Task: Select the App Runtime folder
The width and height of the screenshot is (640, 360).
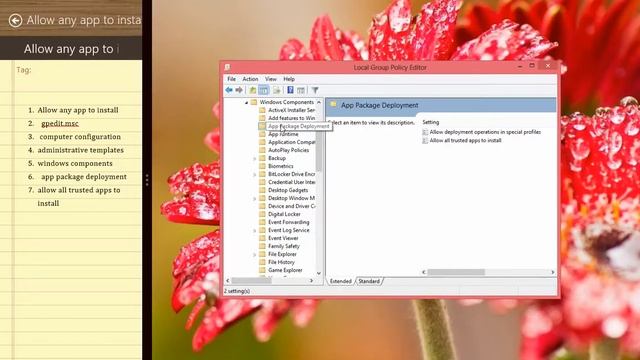Action: (x=283, y=134)
